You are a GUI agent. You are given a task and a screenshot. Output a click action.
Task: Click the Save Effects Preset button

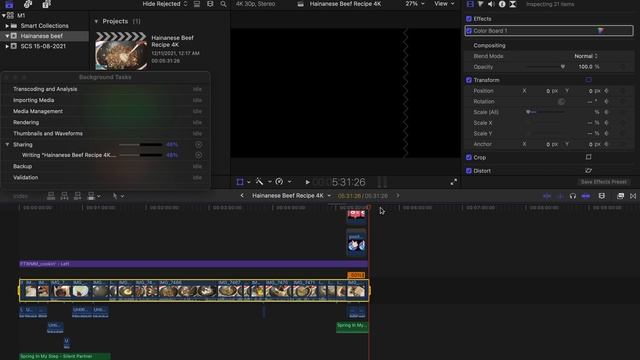coord(604,182)
